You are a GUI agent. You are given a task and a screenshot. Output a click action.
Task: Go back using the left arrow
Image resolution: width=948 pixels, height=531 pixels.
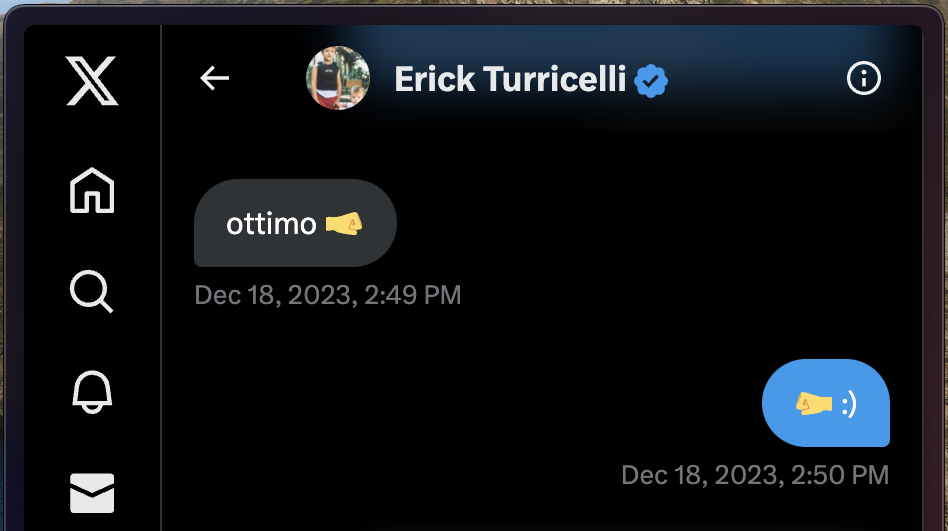pyautogui.click(x=215, y=78)
